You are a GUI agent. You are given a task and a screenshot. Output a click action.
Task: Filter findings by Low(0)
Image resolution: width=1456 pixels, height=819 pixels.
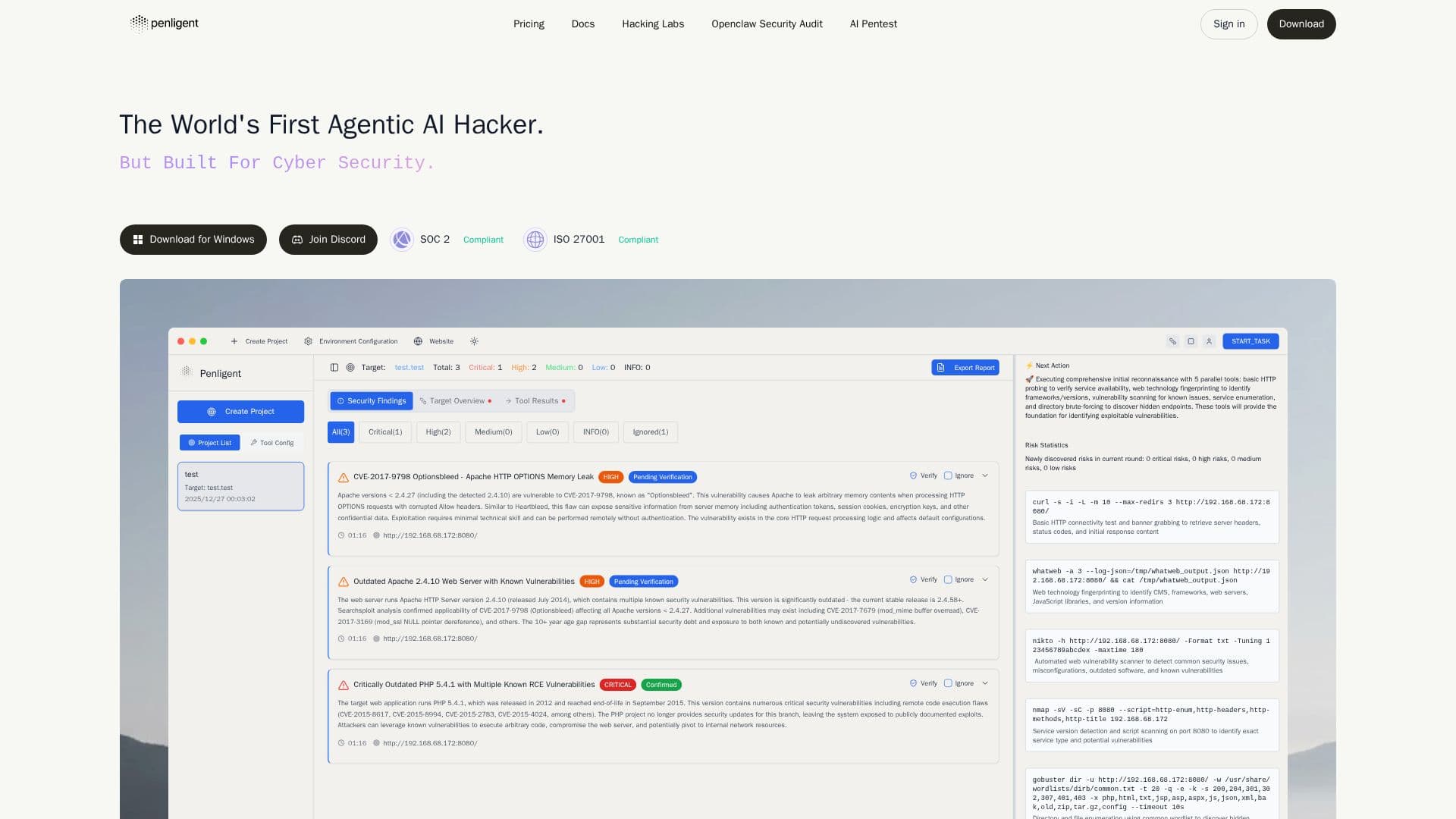coord(548,432)
